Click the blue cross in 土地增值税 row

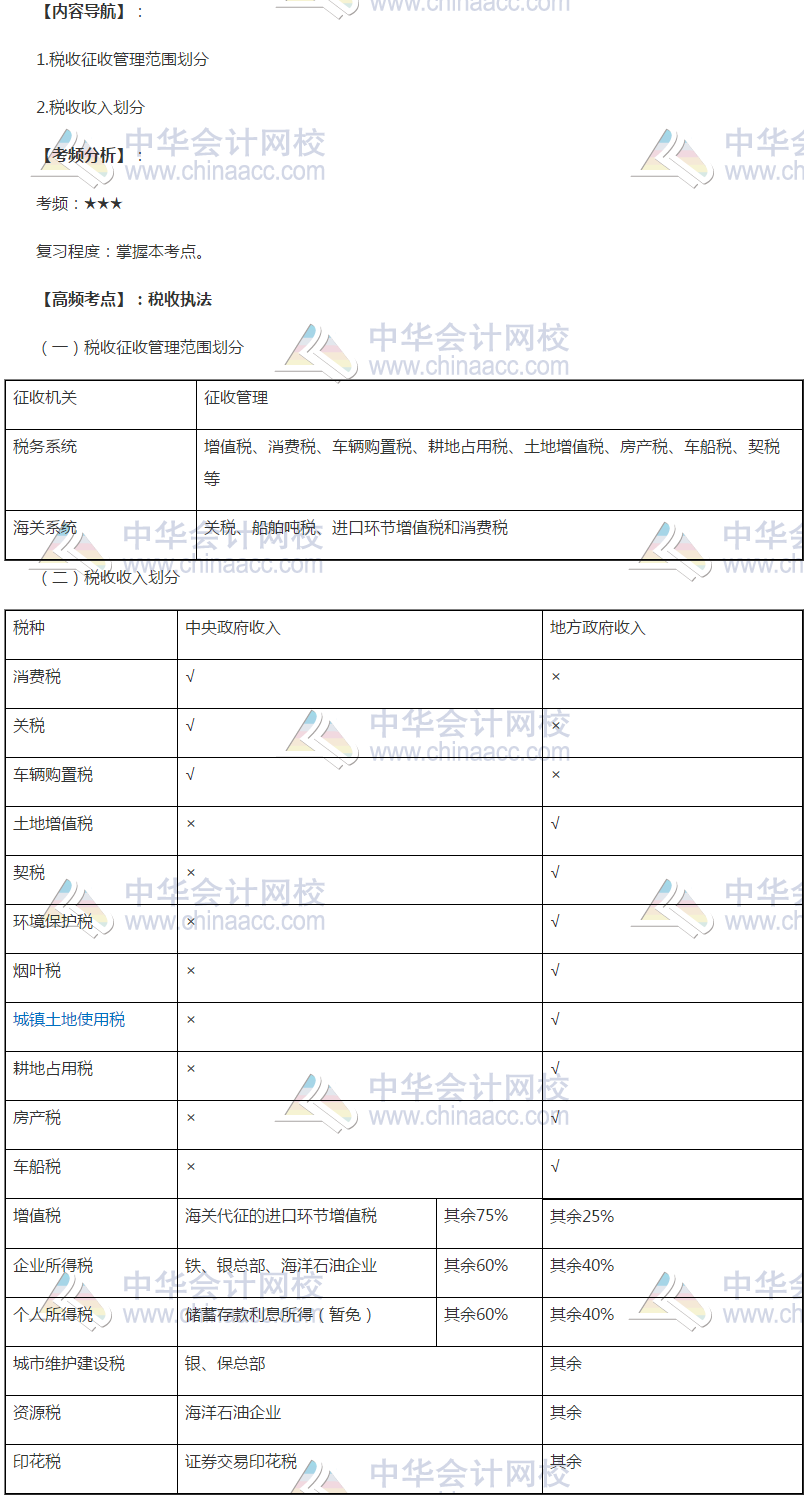[x=191, y=824]
